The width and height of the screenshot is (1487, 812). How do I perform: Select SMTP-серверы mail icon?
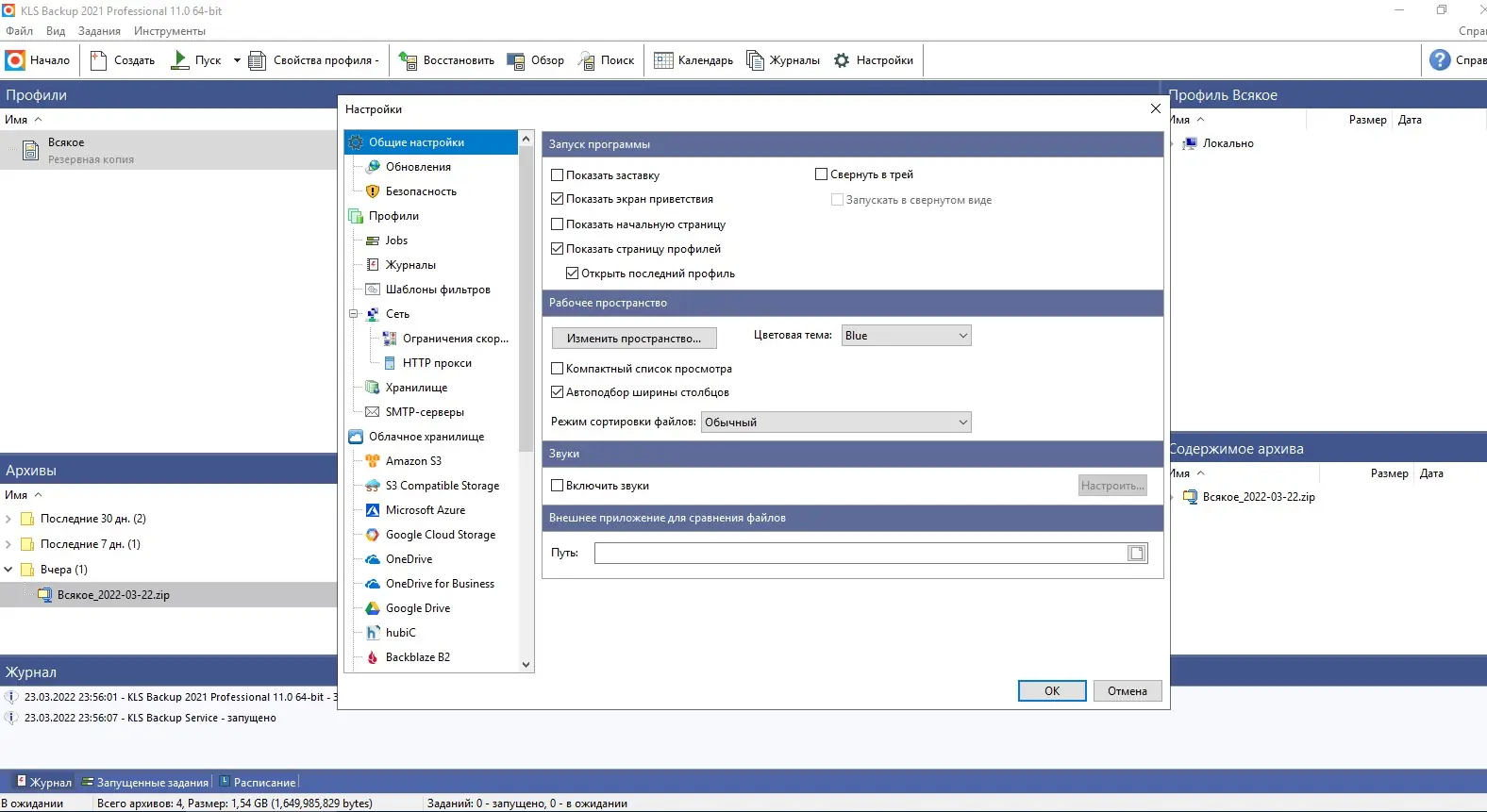point(373,412)
